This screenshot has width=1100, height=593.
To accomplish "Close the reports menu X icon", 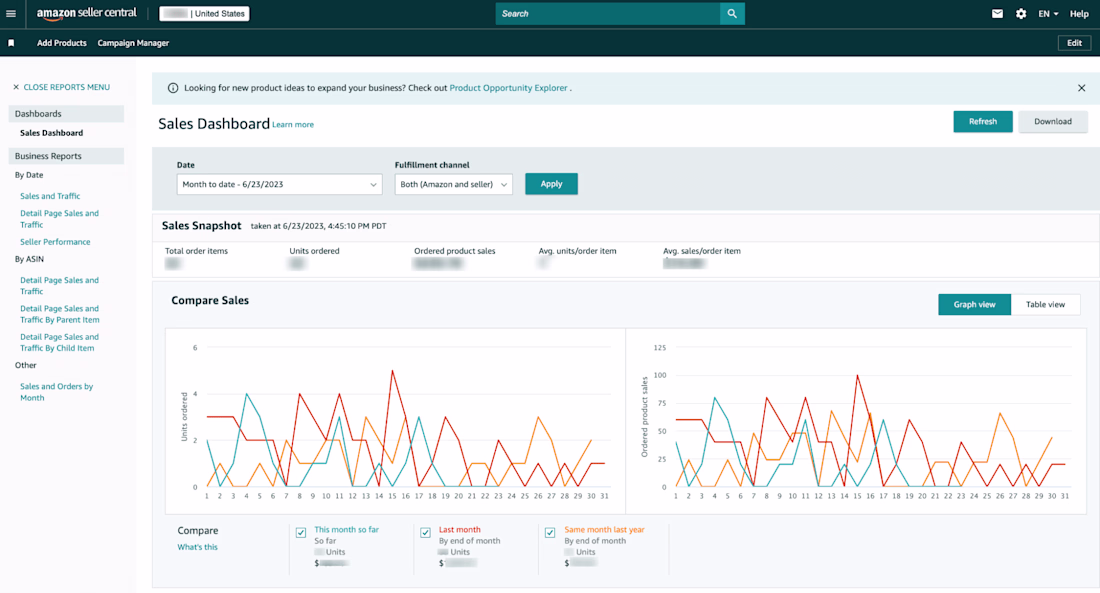I will click(x=15, y=87).
